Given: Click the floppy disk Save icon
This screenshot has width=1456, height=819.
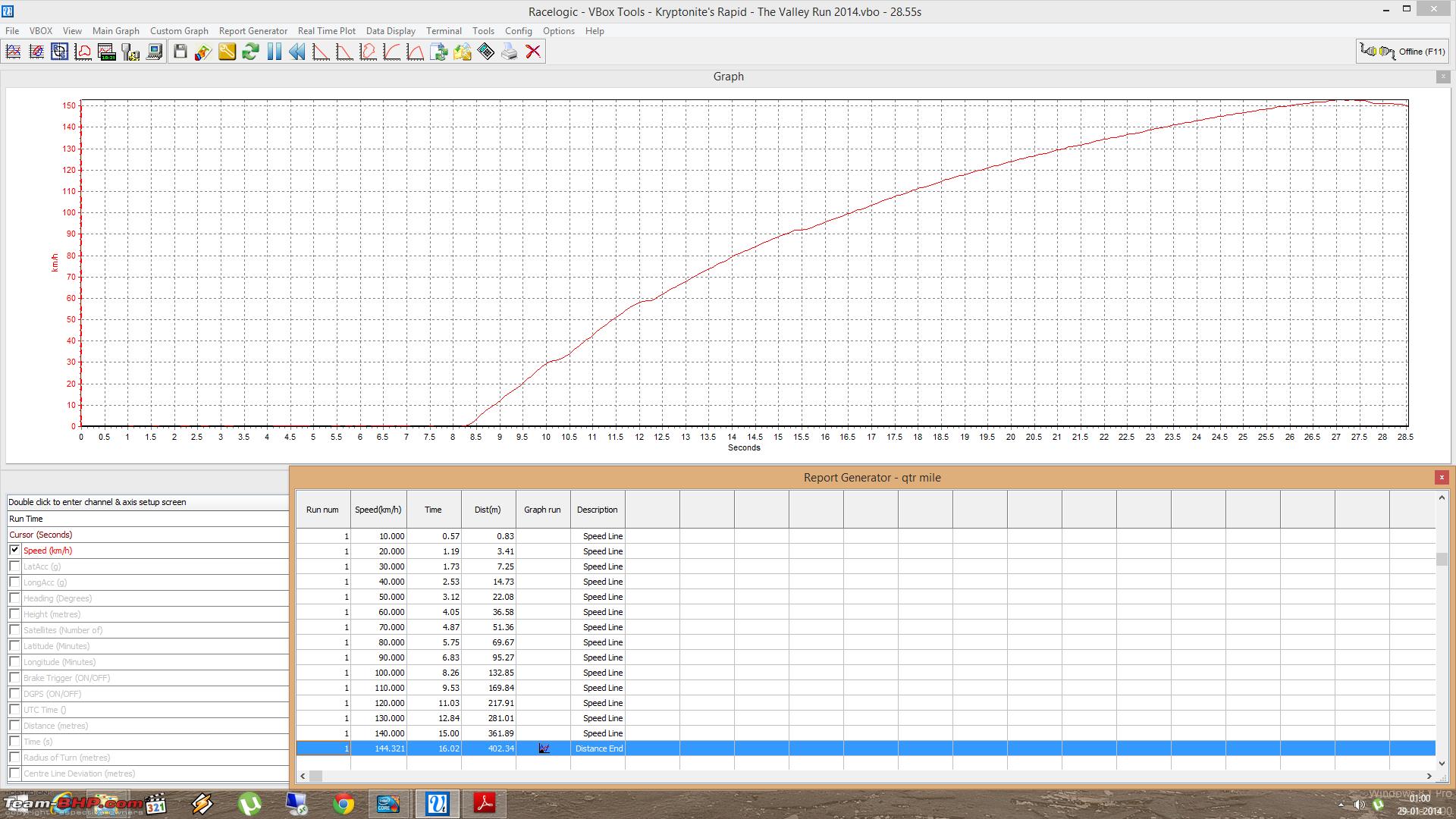Looking at the screenshot, I should point(180,52).
